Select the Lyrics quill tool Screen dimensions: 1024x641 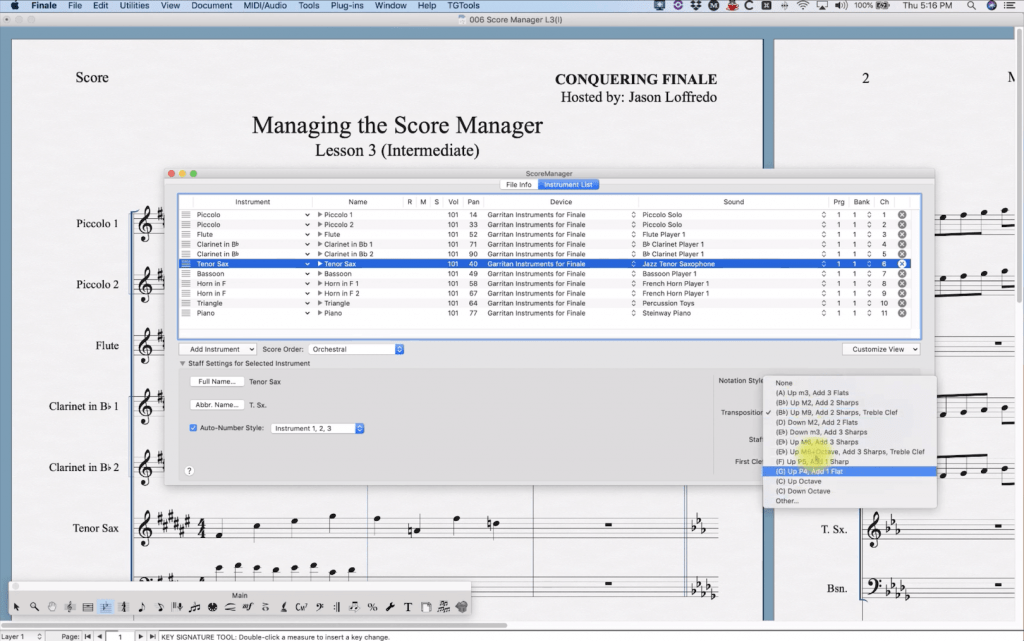pos(283,606)
